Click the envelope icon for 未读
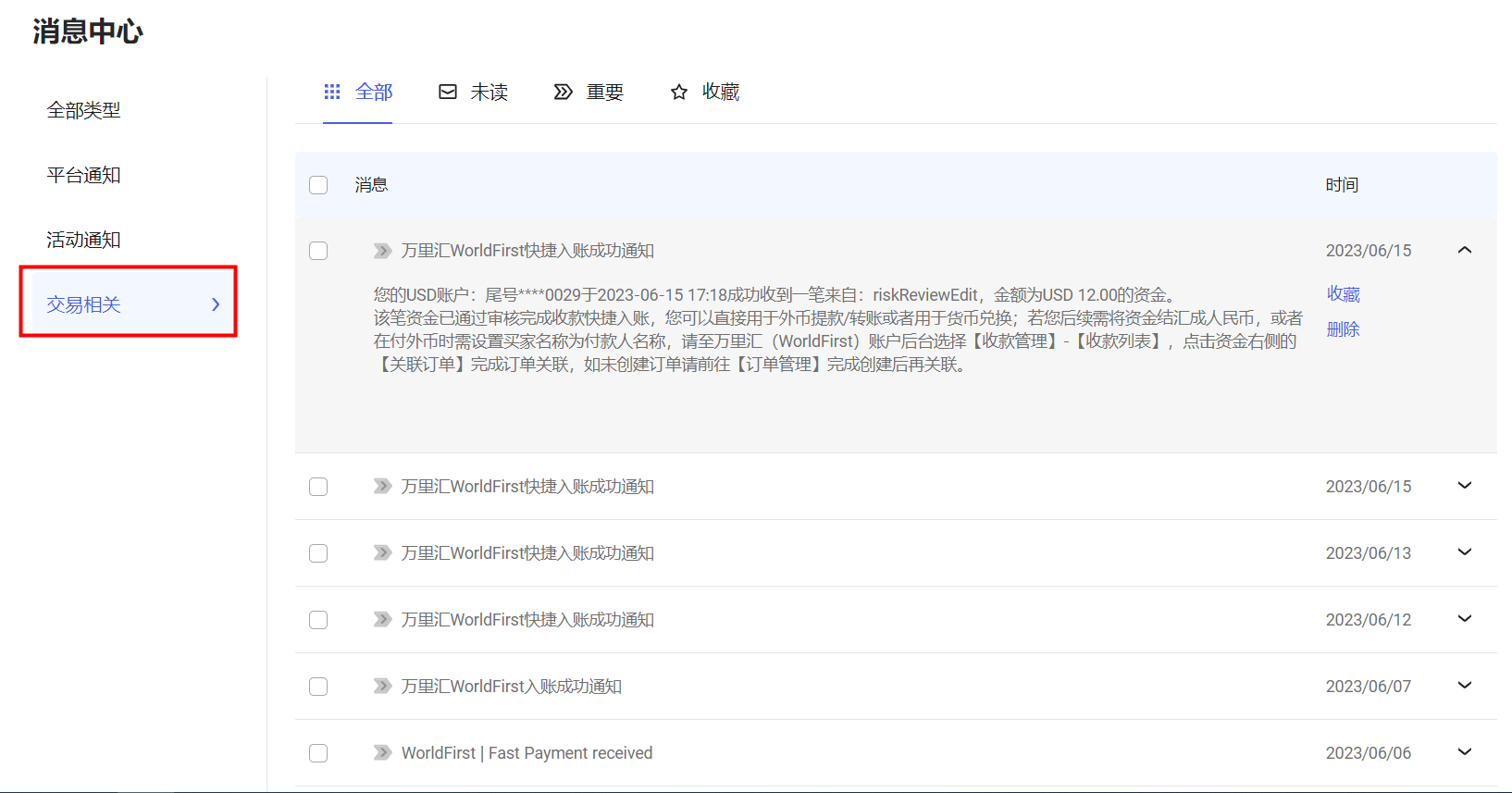The image size is (1512, 793). click(448, 92)
